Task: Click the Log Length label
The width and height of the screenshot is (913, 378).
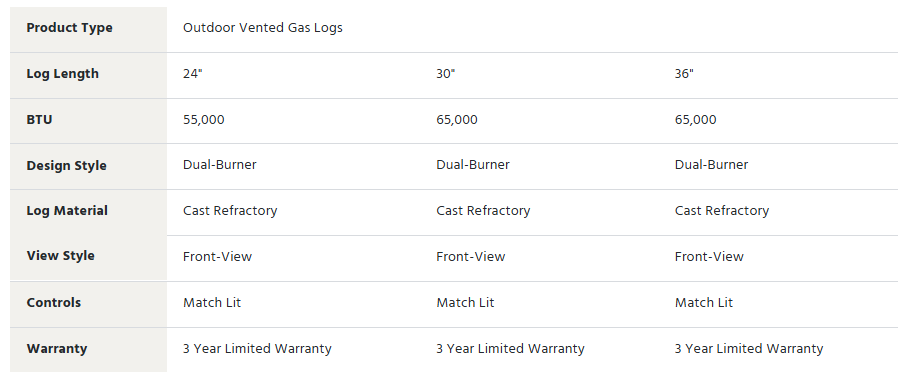Action: pos(62,74)
